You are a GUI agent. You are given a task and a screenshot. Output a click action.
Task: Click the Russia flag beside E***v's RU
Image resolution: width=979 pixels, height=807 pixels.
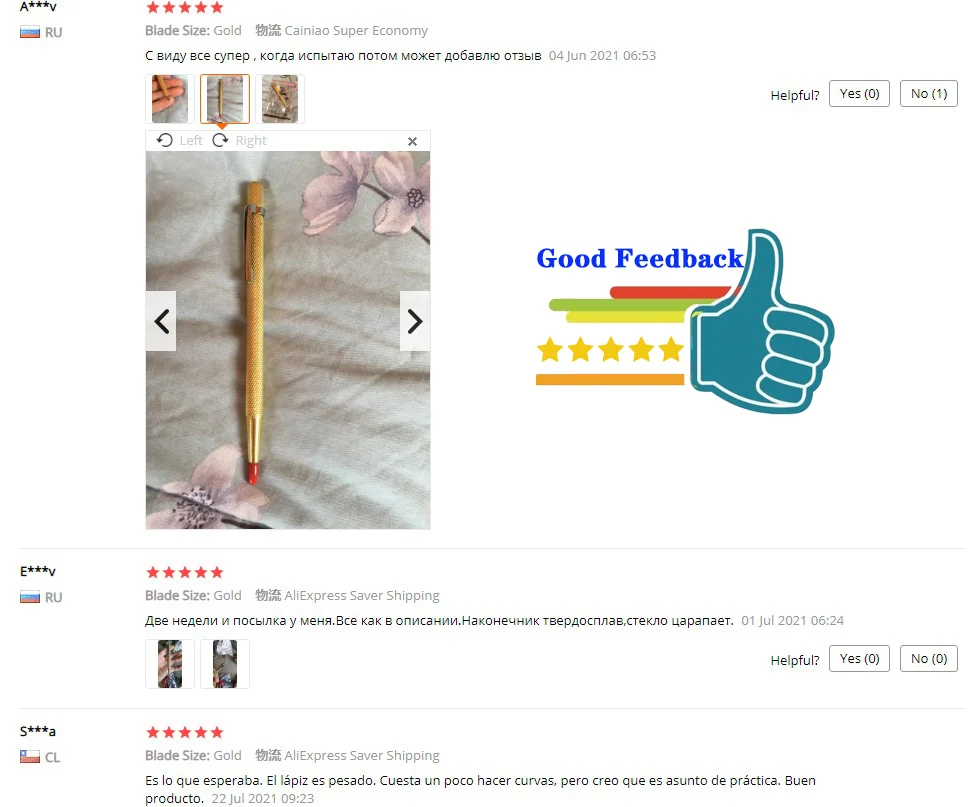tap(30, 597)
